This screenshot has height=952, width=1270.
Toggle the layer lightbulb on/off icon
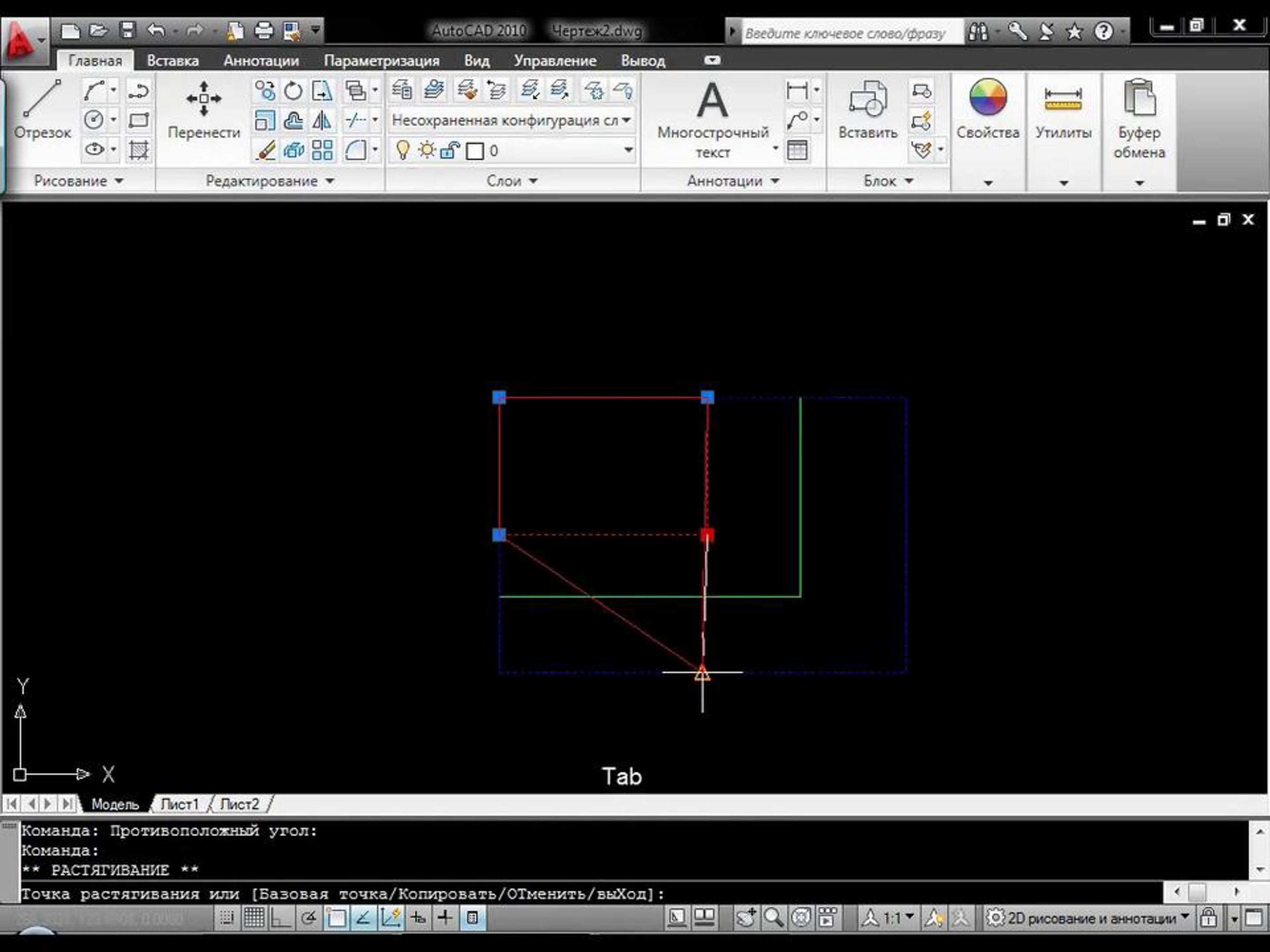coord(403,150)
